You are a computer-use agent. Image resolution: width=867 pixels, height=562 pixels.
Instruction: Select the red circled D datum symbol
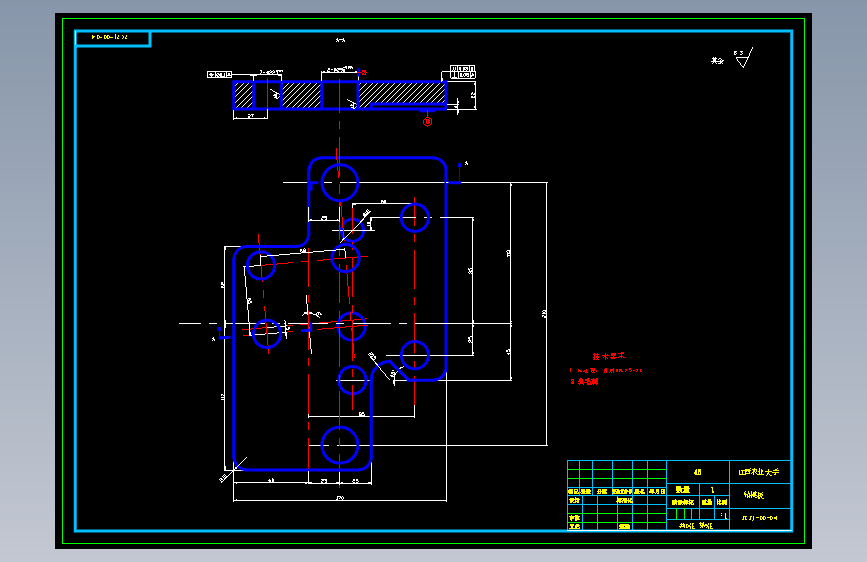click(x=427, y=122)
